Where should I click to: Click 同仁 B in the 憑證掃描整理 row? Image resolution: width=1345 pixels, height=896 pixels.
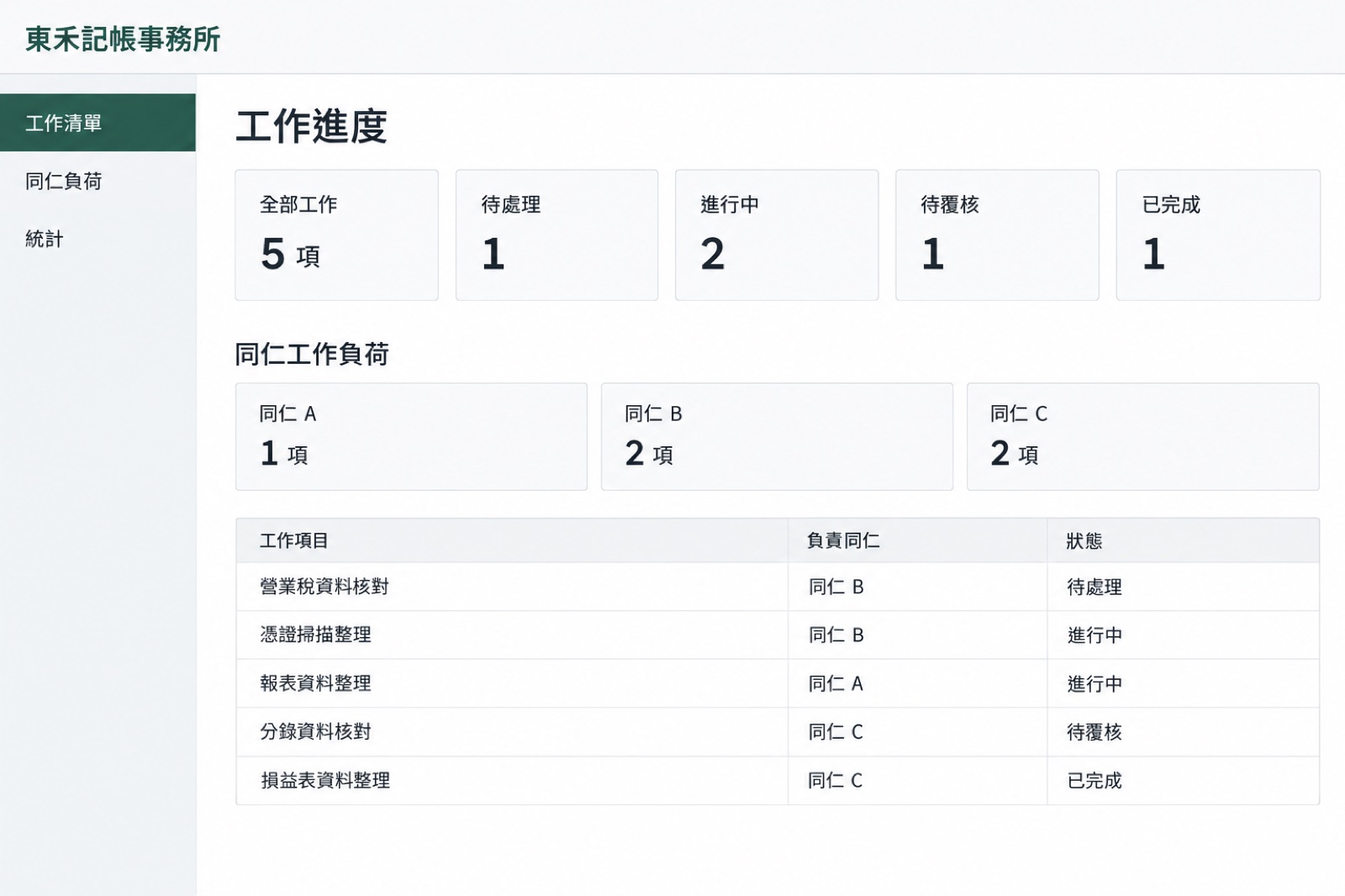pos(836,635)
